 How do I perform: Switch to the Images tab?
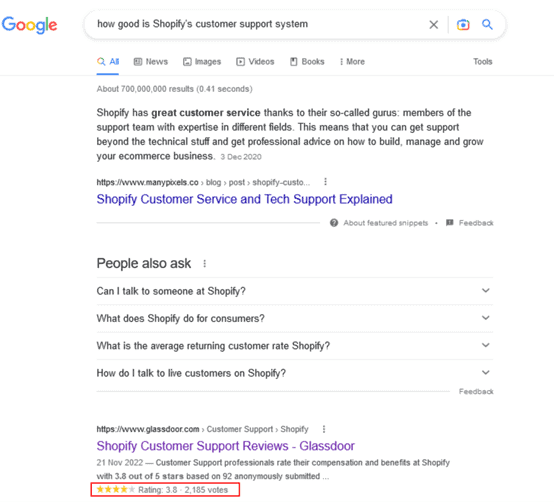[202, 62]
